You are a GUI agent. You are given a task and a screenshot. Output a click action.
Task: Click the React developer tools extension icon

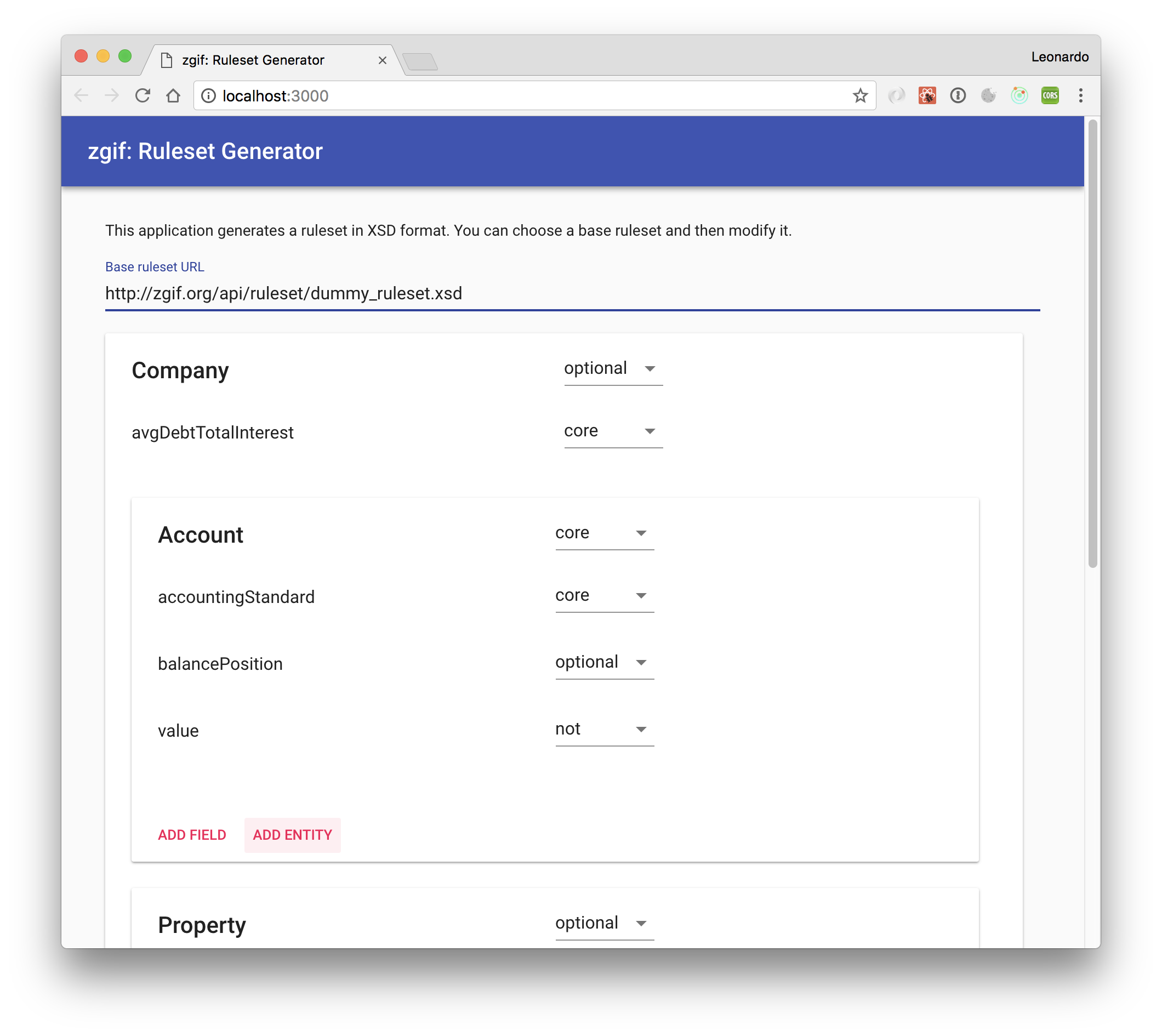[927, 95]
